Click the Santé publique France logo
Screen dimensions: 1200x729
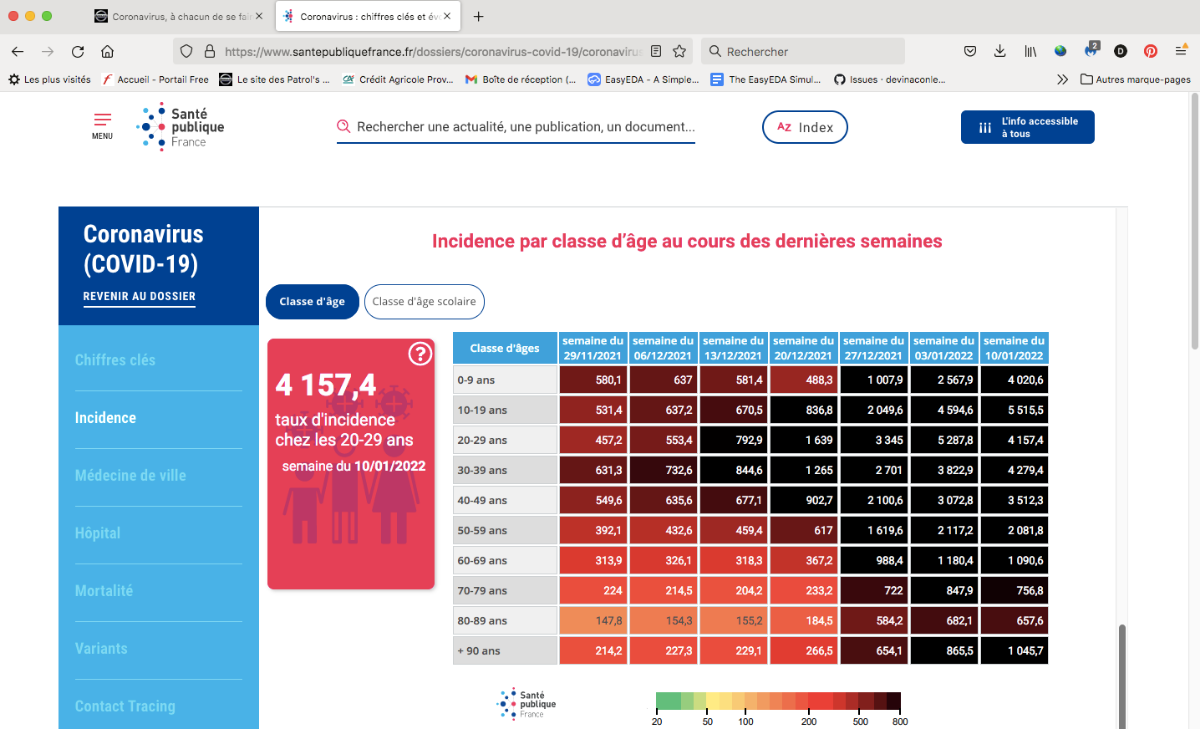181,127
